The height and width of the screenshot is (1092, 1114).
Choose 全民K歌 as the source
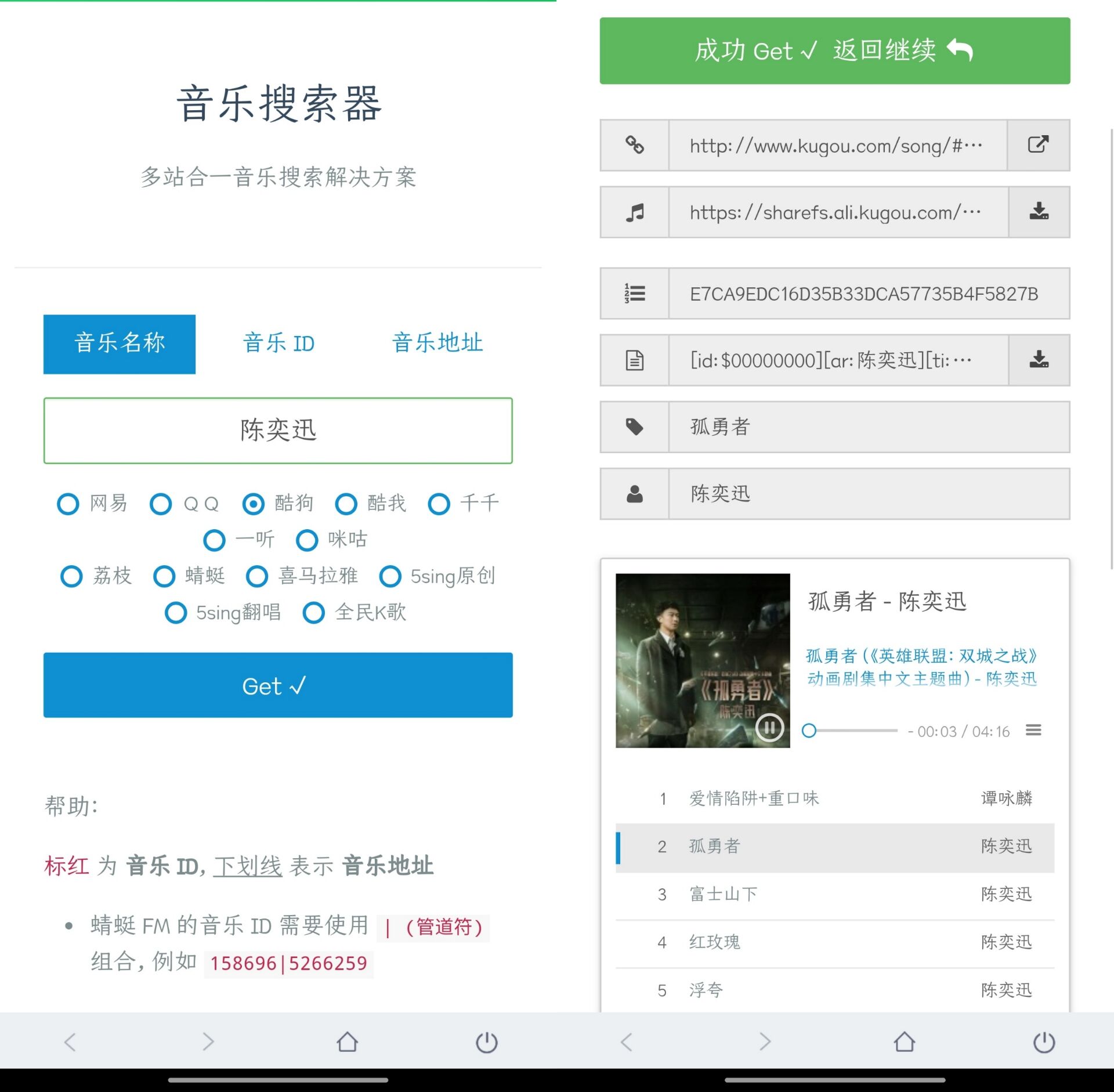point(314,612)
